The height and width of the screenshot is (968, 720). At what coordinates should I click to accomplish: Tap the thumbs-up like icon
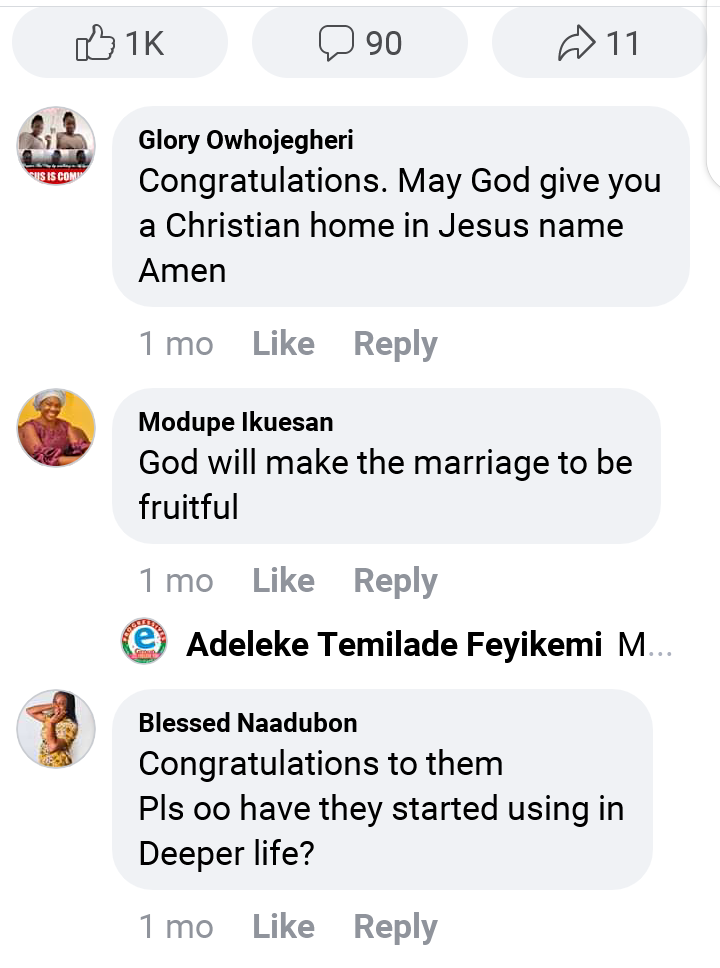[96, 44]
